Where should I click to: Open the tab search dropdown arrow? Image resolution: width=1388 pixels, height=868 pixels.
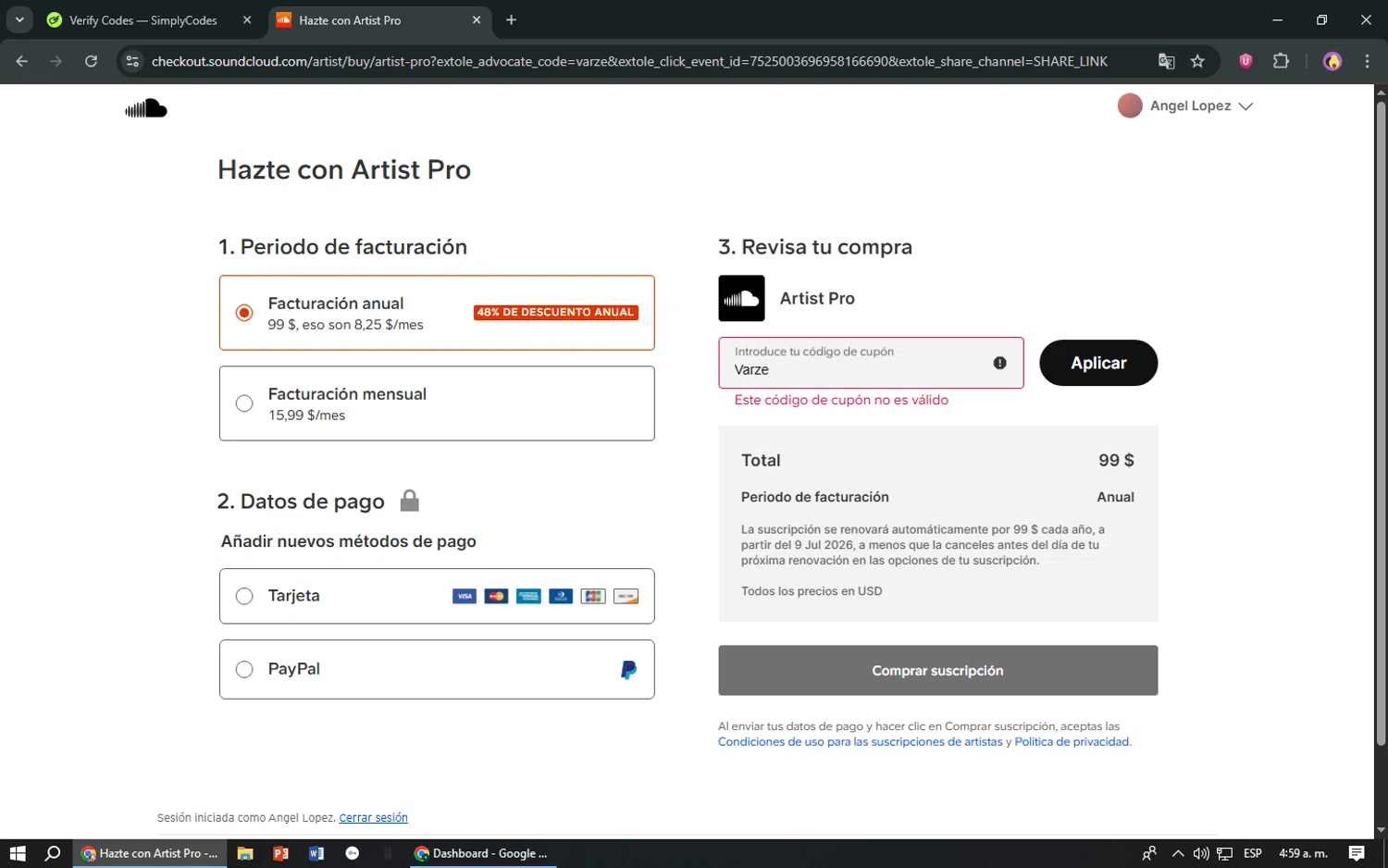pos(19,20)
